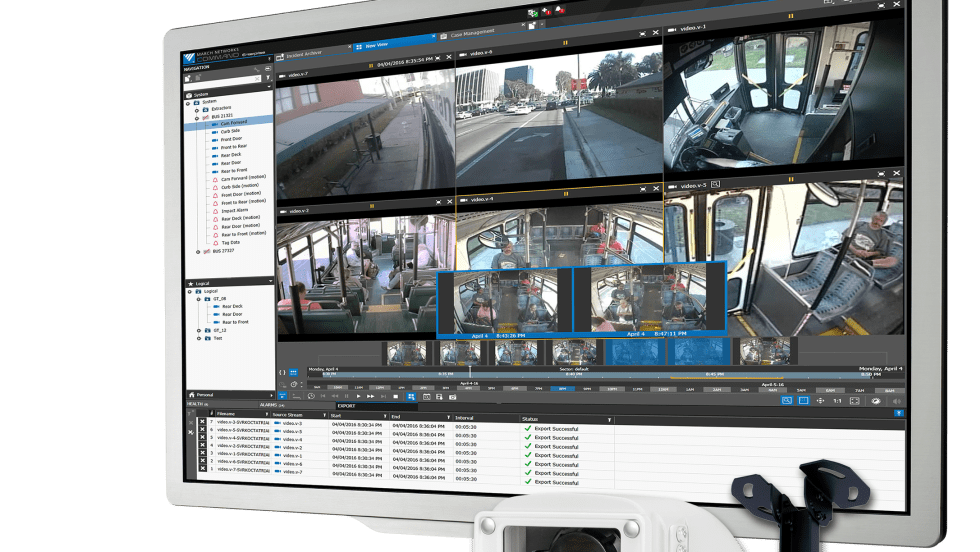This screenshot has width=980, height=552.
Task: Click the pan/move arrows icon
Action: pos(820,400)
